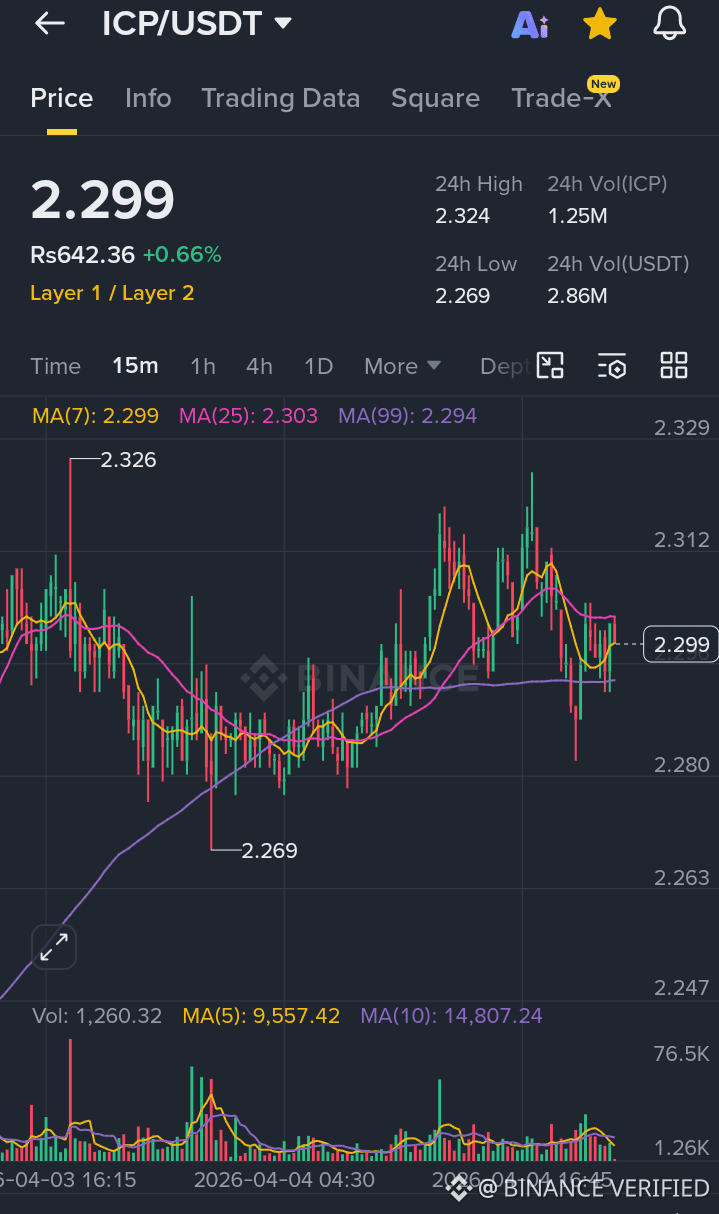Tap the 24h High value 2.324
The height and width of the screenshot is (1214, 719).
pos(463,216)
